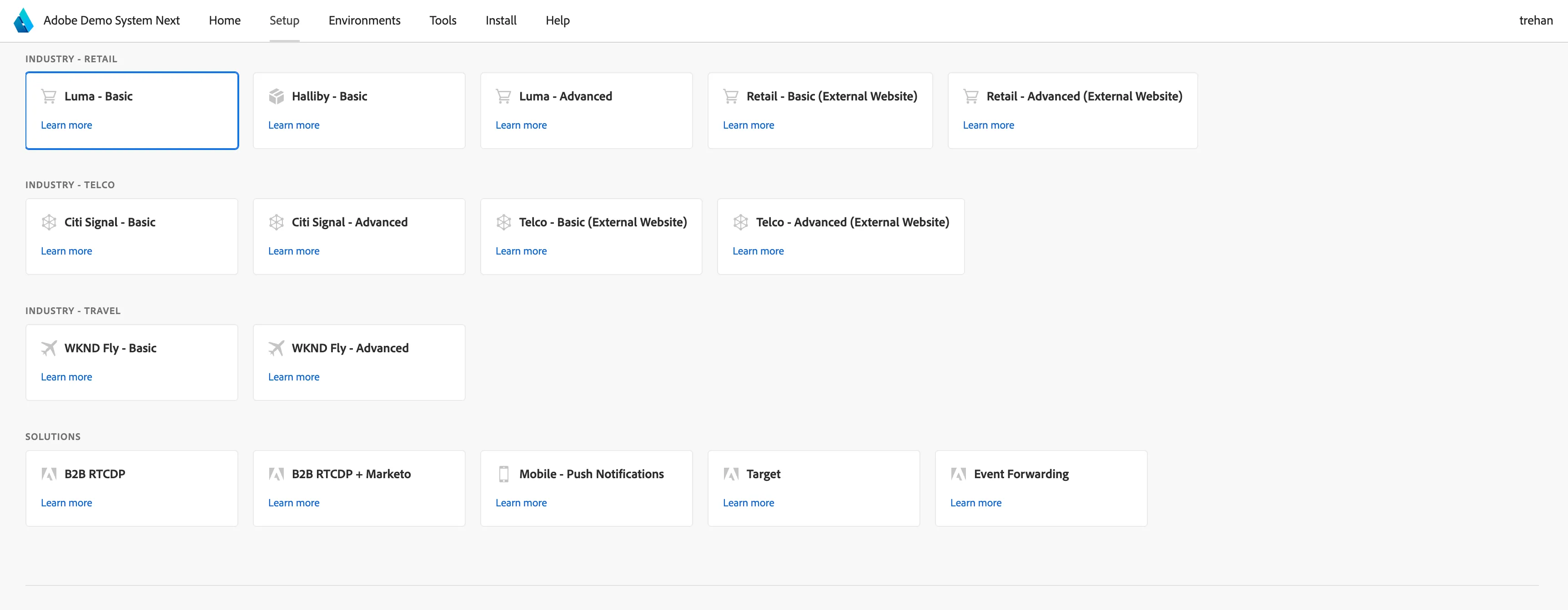Open Learn more link under Luma - Basic
This screenshot has width=1568, height=610.
pos(66,125)
